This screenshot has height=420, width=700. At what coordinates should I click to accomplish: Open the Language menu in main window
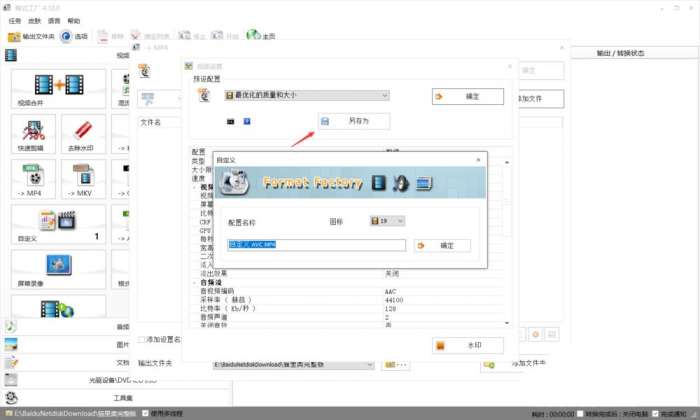54,21
